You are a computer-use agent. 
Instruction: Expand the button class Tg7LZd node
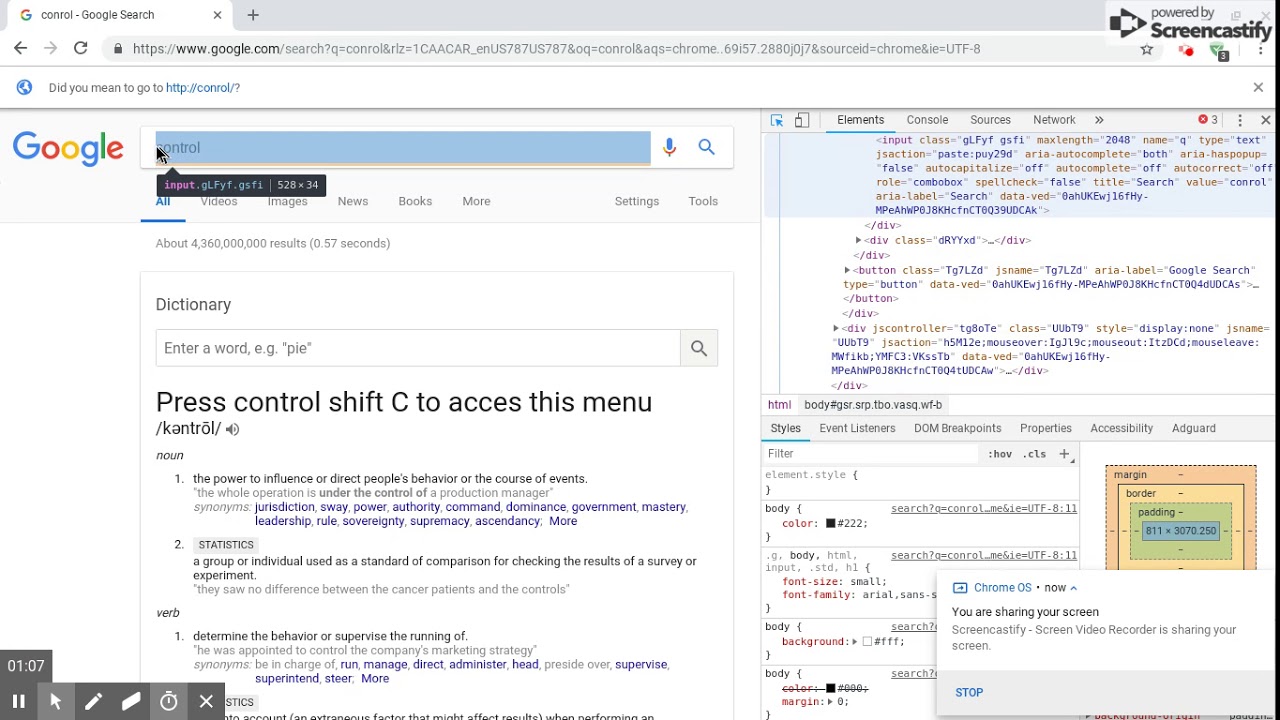[847, 271]
